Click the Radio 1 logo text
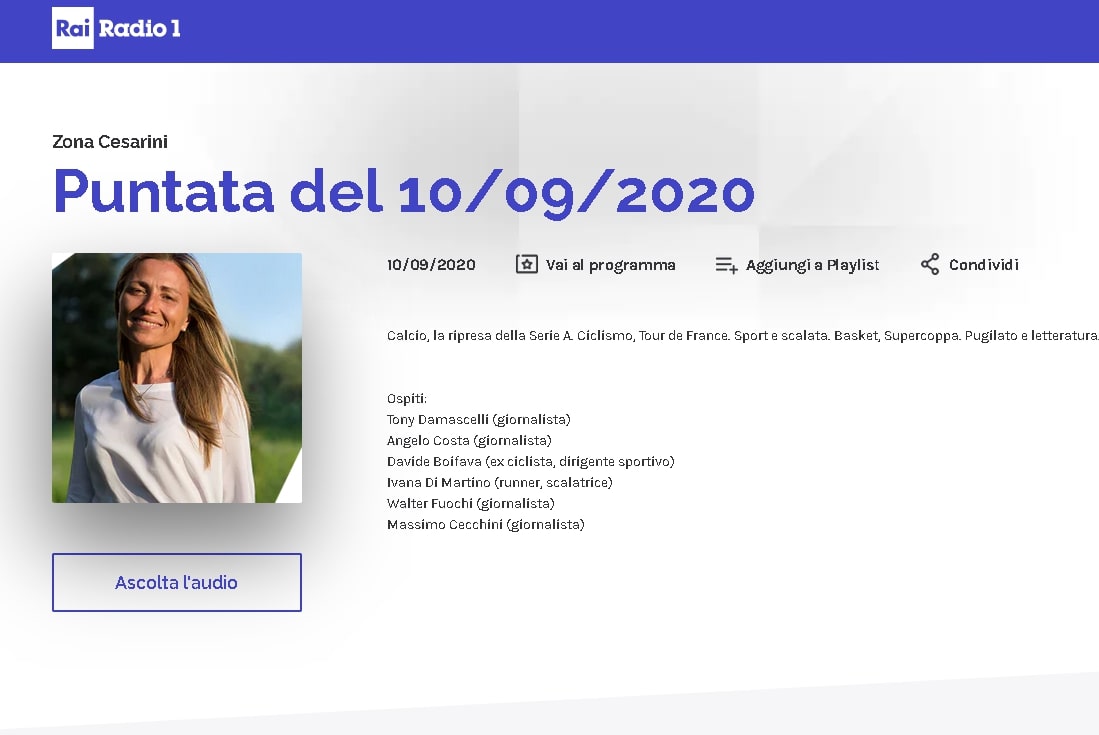Screen dimensions: 1099x735 tap(139, 29)
